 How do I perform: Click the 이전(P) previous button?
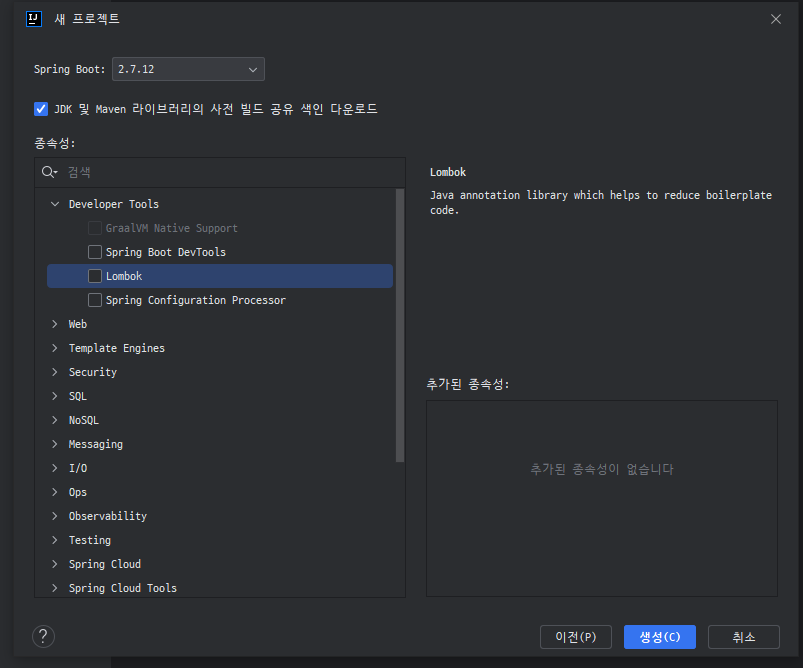[576, 637]
